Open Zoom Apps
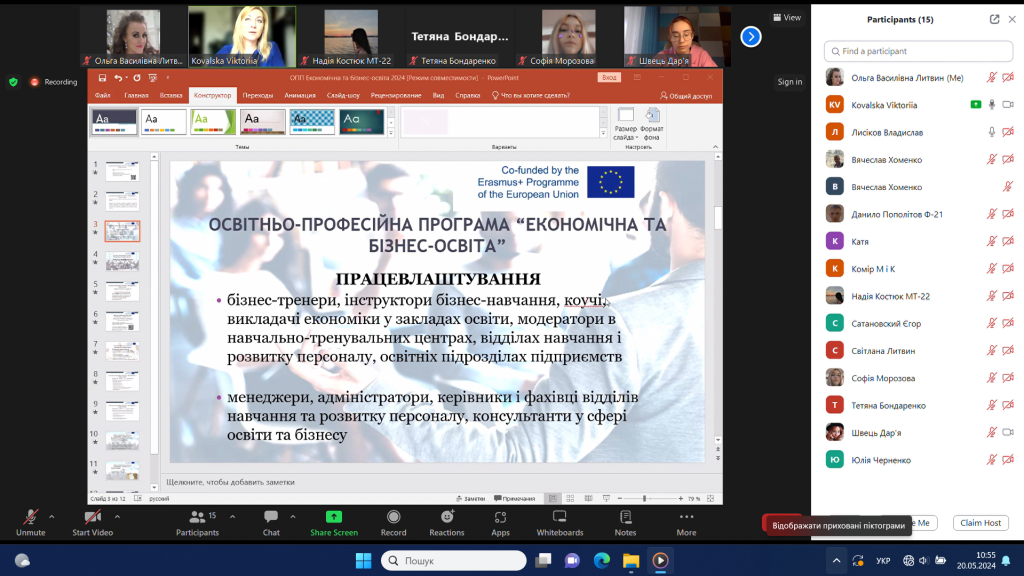This screenshot has width=1024, height=576. click(x=500, y=523)
